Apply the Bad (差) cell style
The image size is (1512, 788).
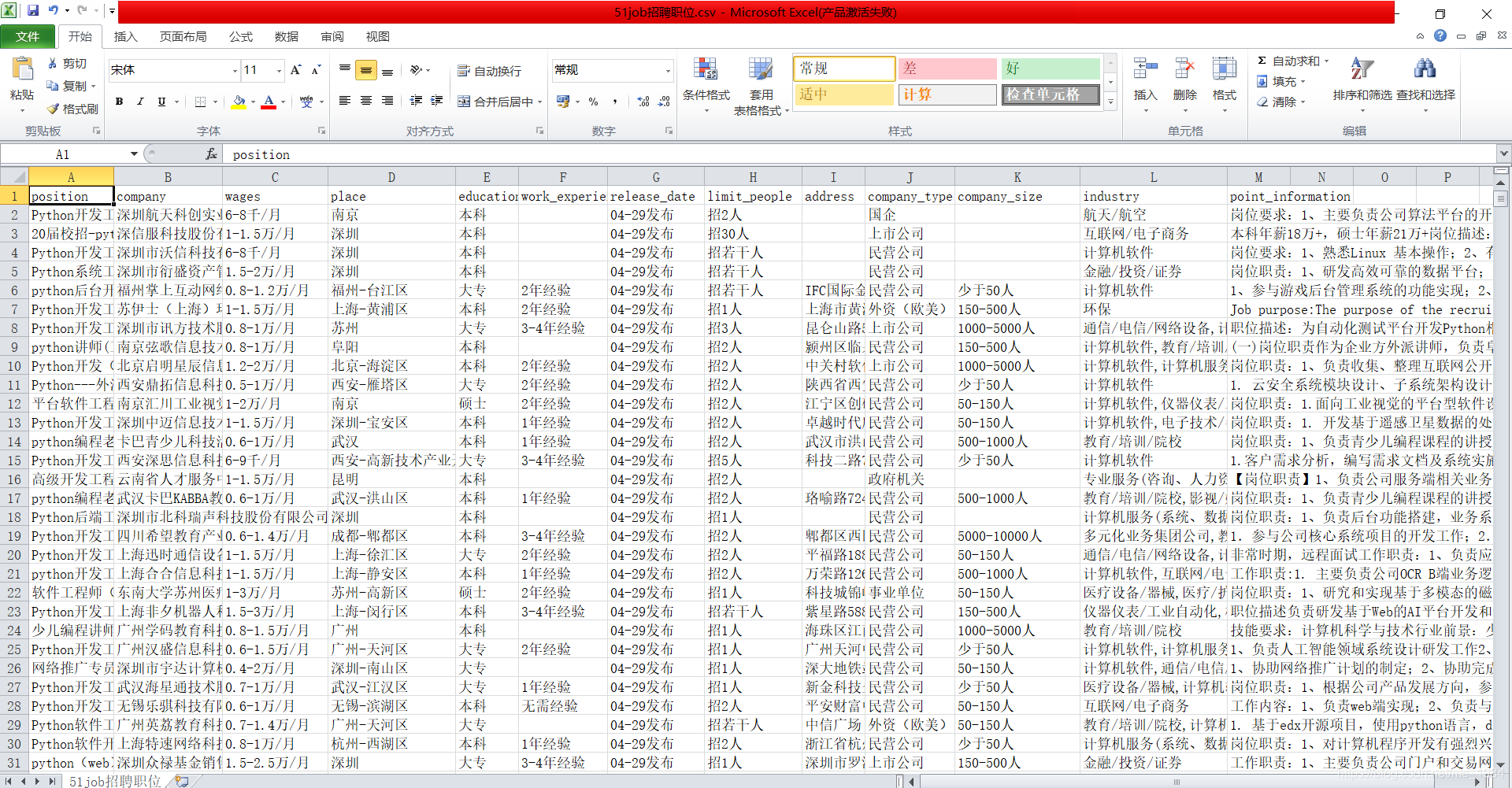click(947, 68)
